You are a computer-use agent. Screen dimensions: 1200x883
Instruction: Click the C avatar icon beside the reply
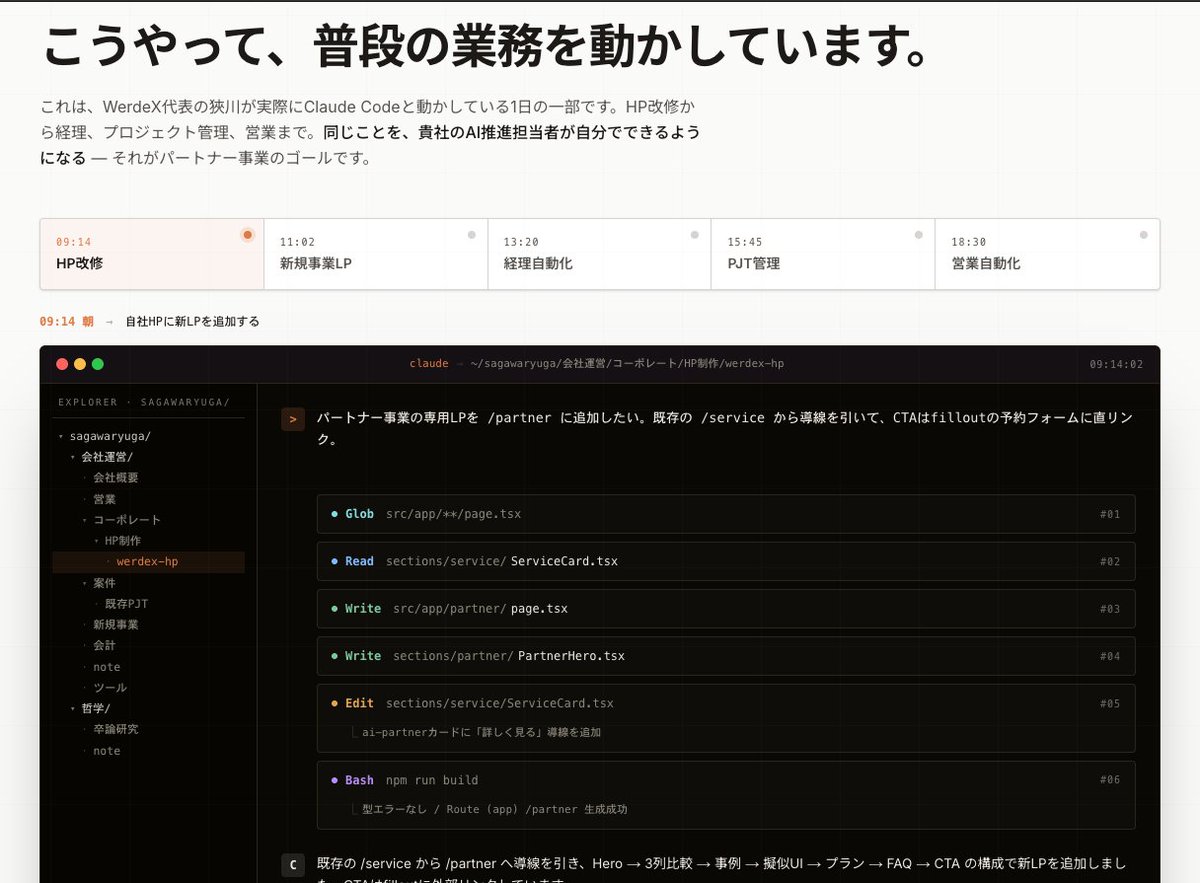(293, 865)
